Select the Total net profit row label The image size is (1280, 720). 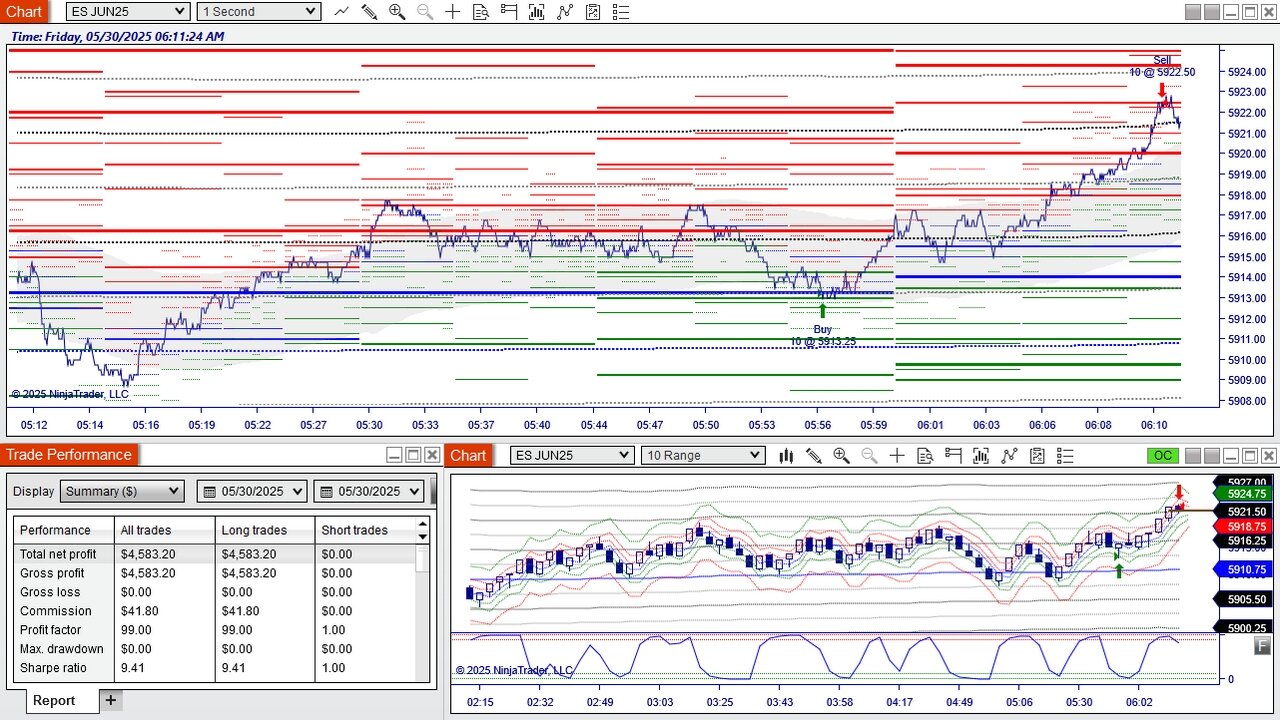[x=58, y=554]
